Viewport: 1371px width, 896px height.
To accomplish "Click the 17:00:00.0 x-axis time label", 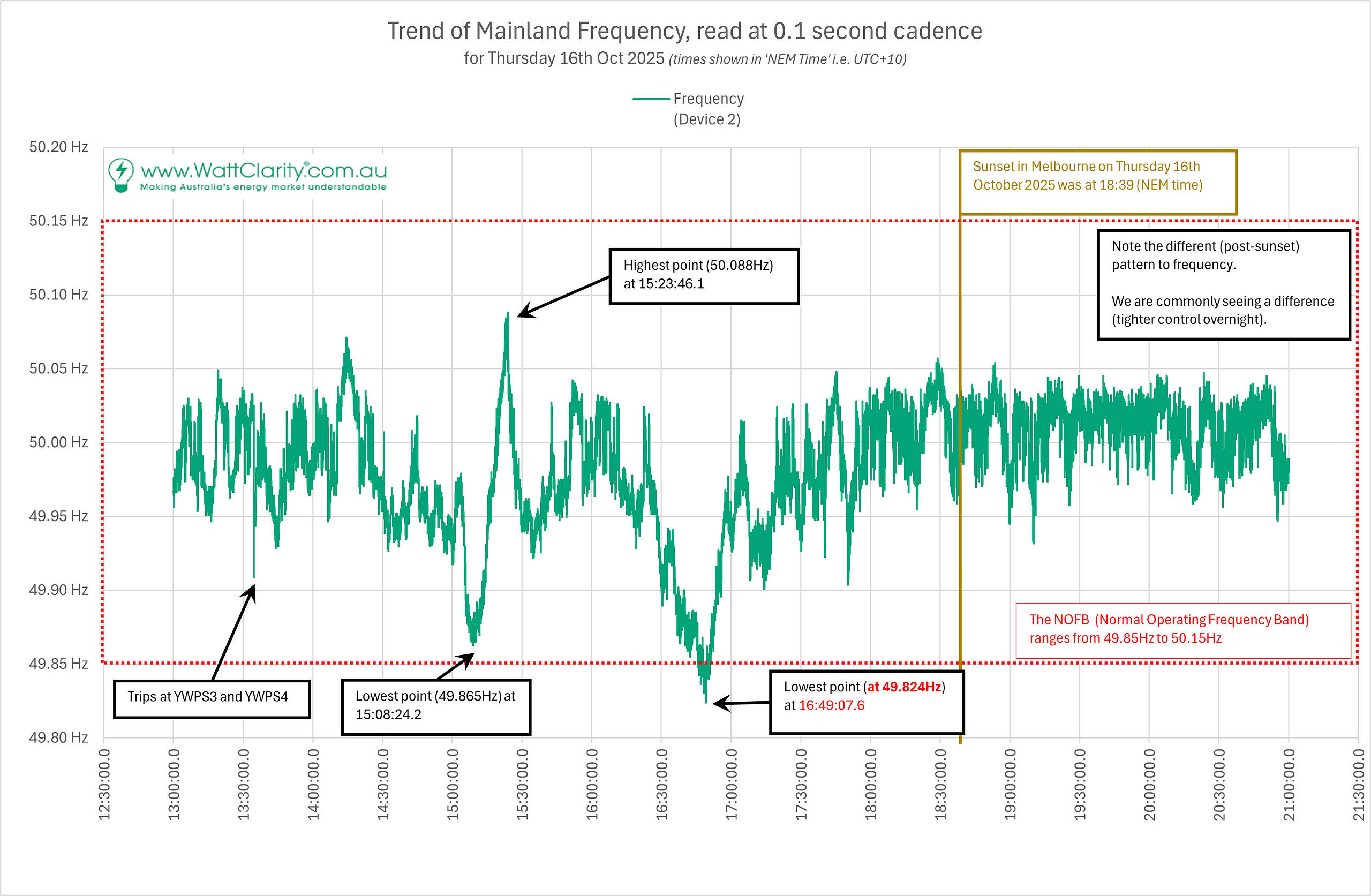I will pyautogui.click(x=730, y=785).
